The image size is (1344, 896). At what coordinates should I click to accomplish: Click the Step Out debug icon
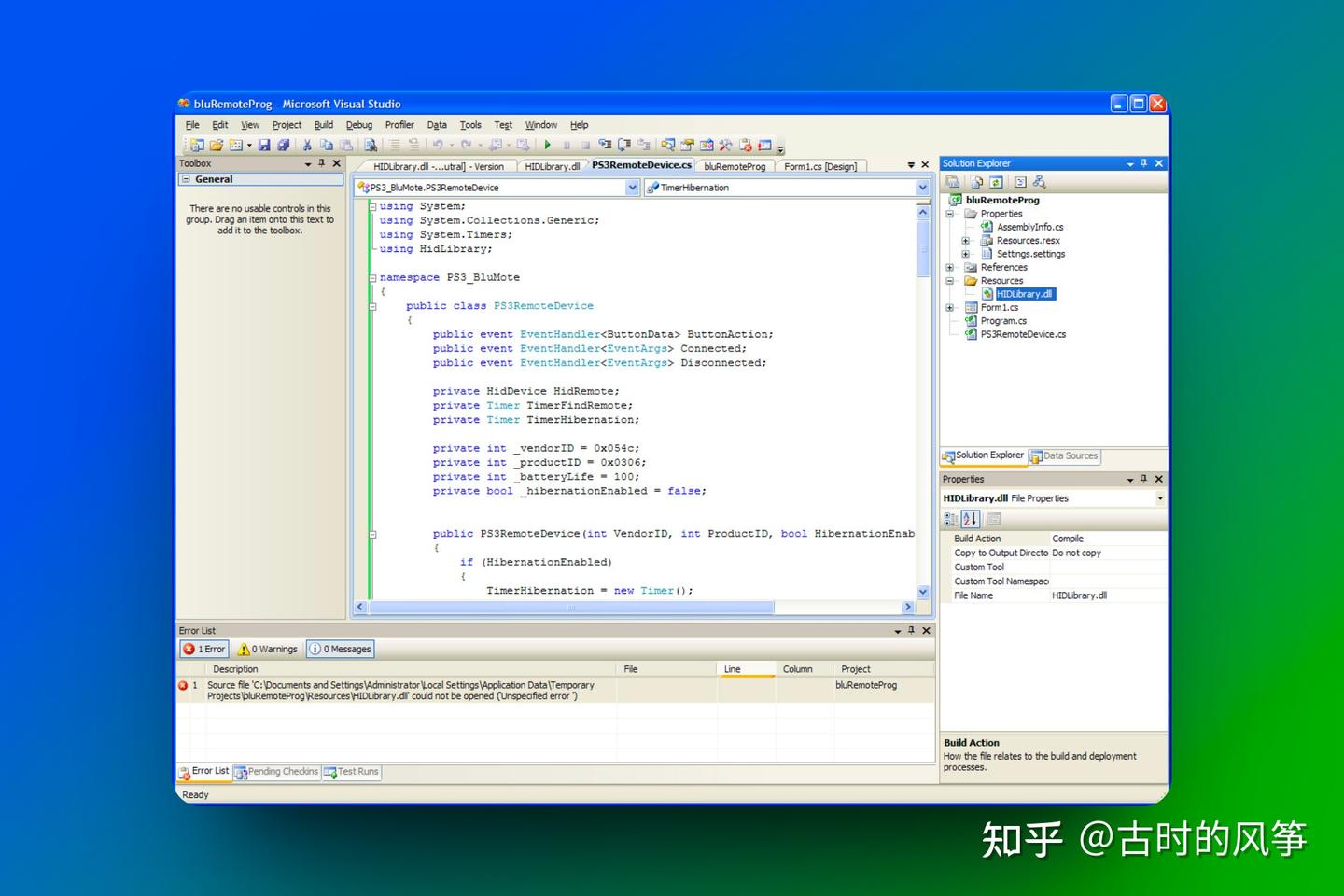[644, 145]
